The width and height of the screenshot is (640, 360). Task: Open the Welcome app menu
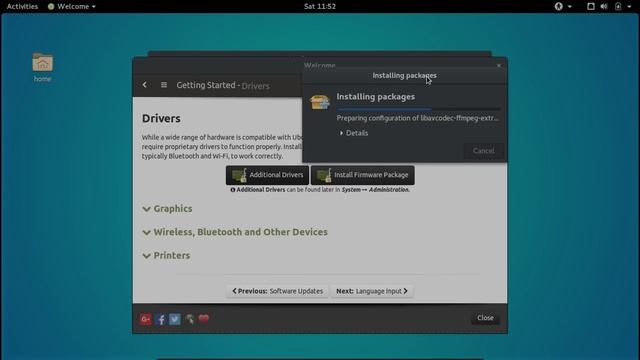(72, 6)
